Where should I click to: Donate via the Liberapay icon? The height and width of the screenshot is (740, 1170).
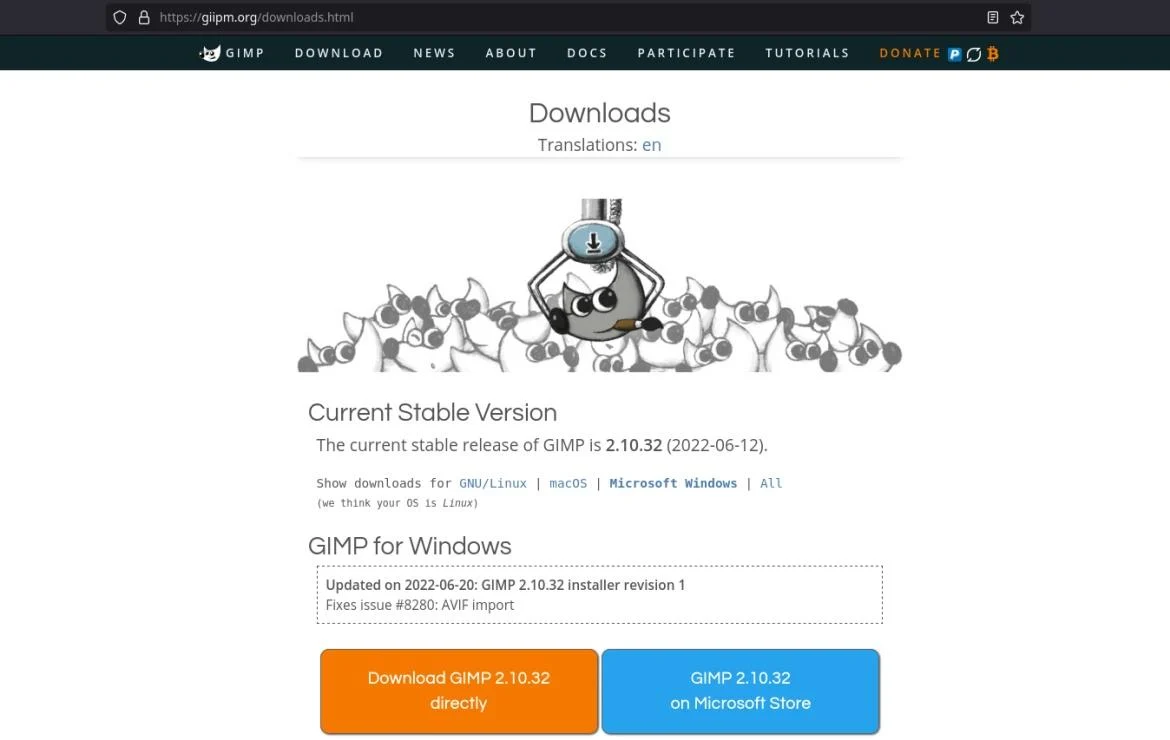point(974,54)
